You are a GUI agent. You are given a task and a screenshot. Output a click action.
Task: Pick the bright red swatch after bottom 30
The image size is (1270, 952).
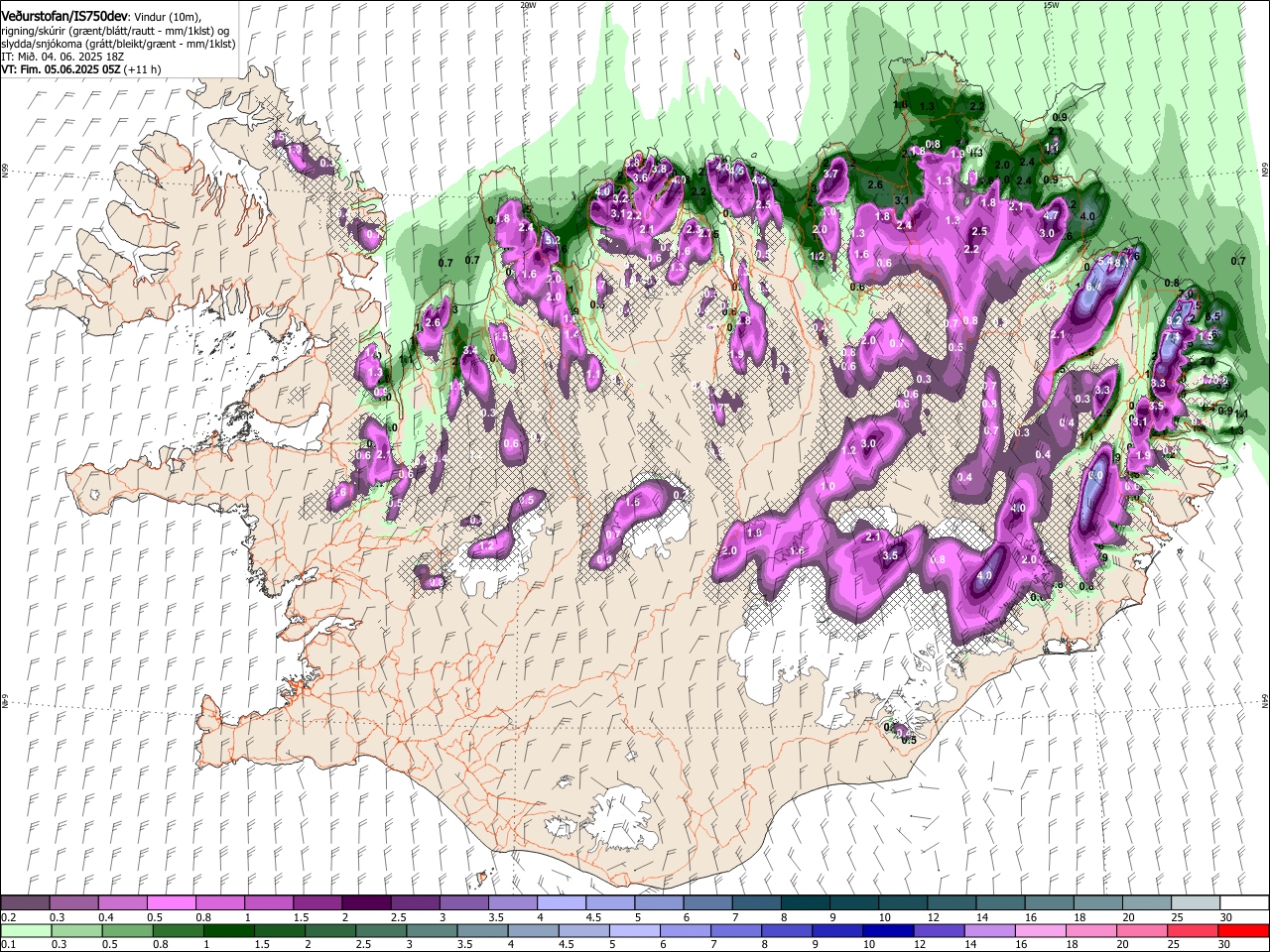[1242, 931]
